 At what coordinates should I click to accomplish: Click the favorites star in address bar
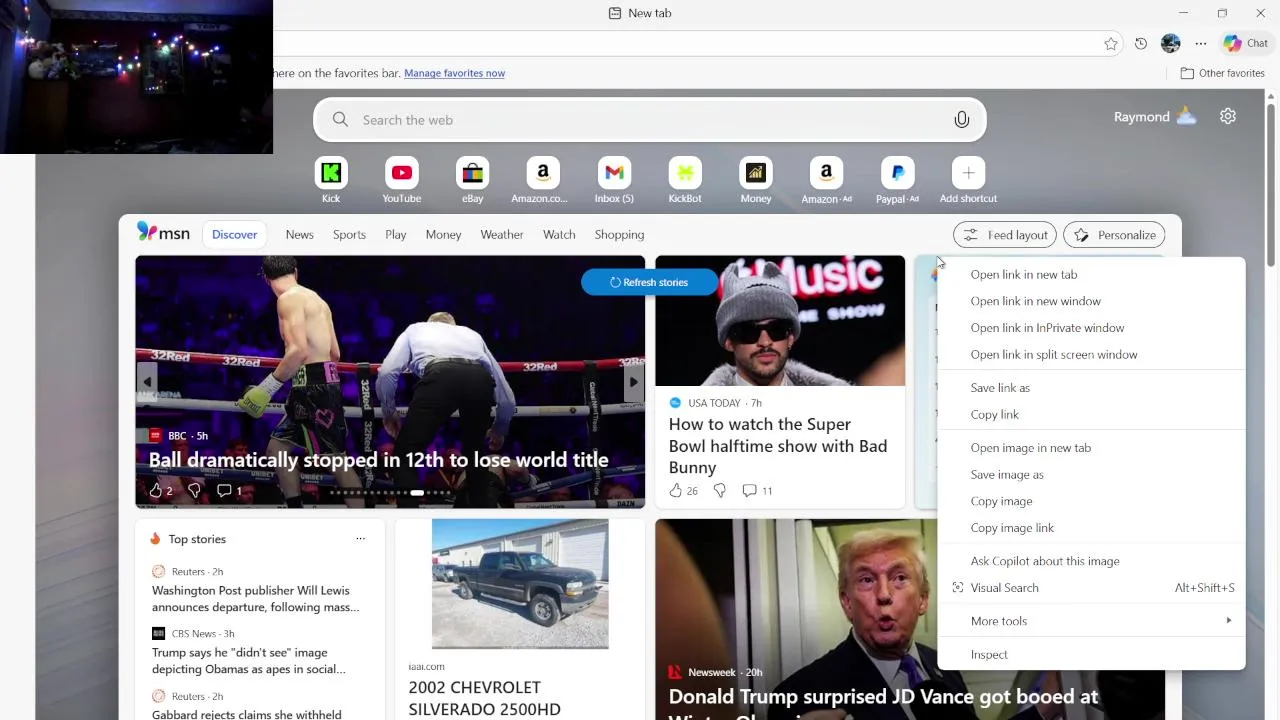1111,43
